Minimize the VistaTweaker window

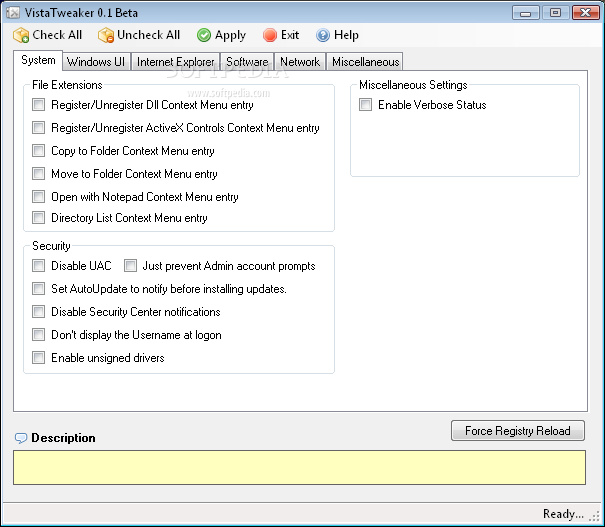click(526, 13)
